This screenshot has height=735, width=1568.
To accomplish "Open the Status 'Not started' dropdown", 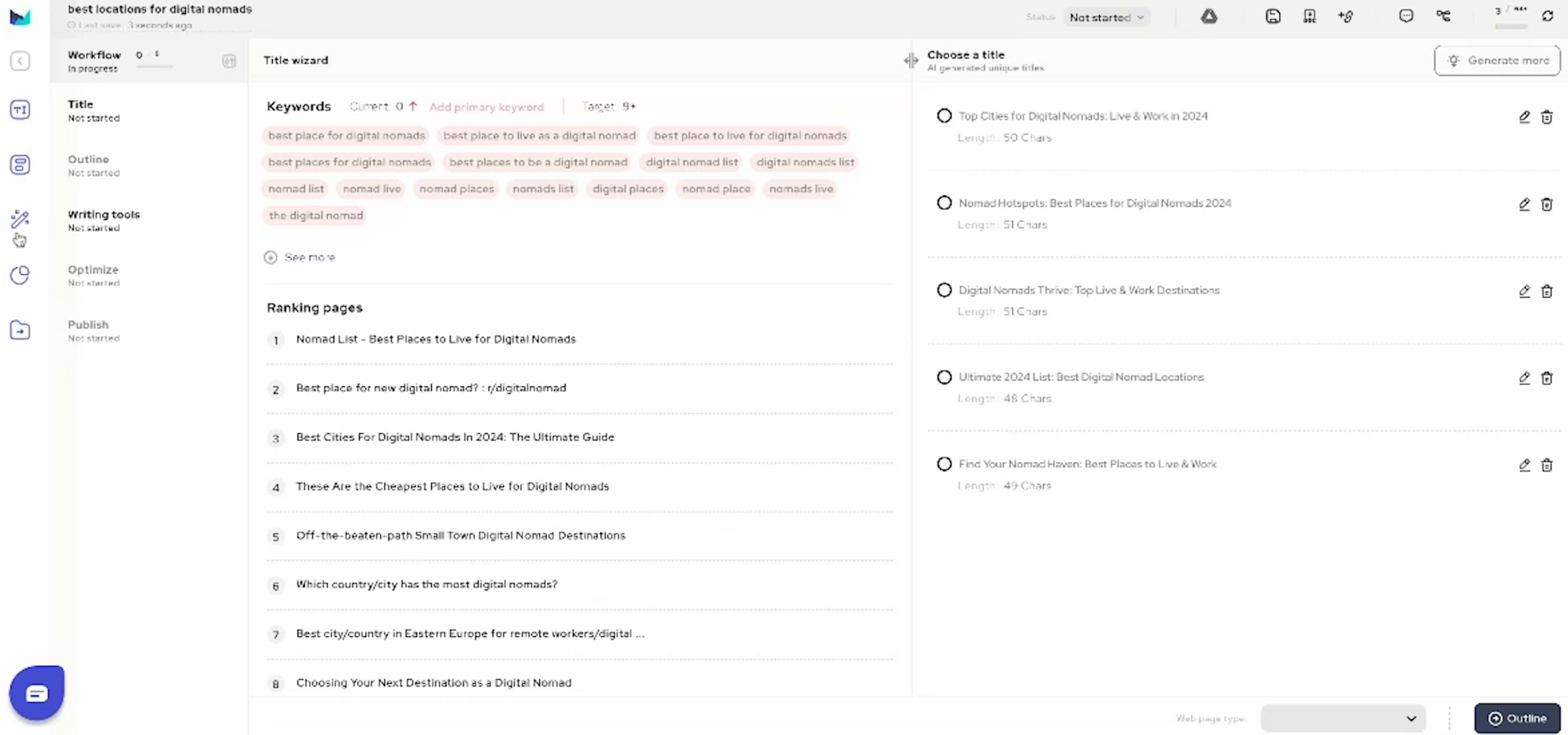I will pyautogui.click(x=1106, y=17).
